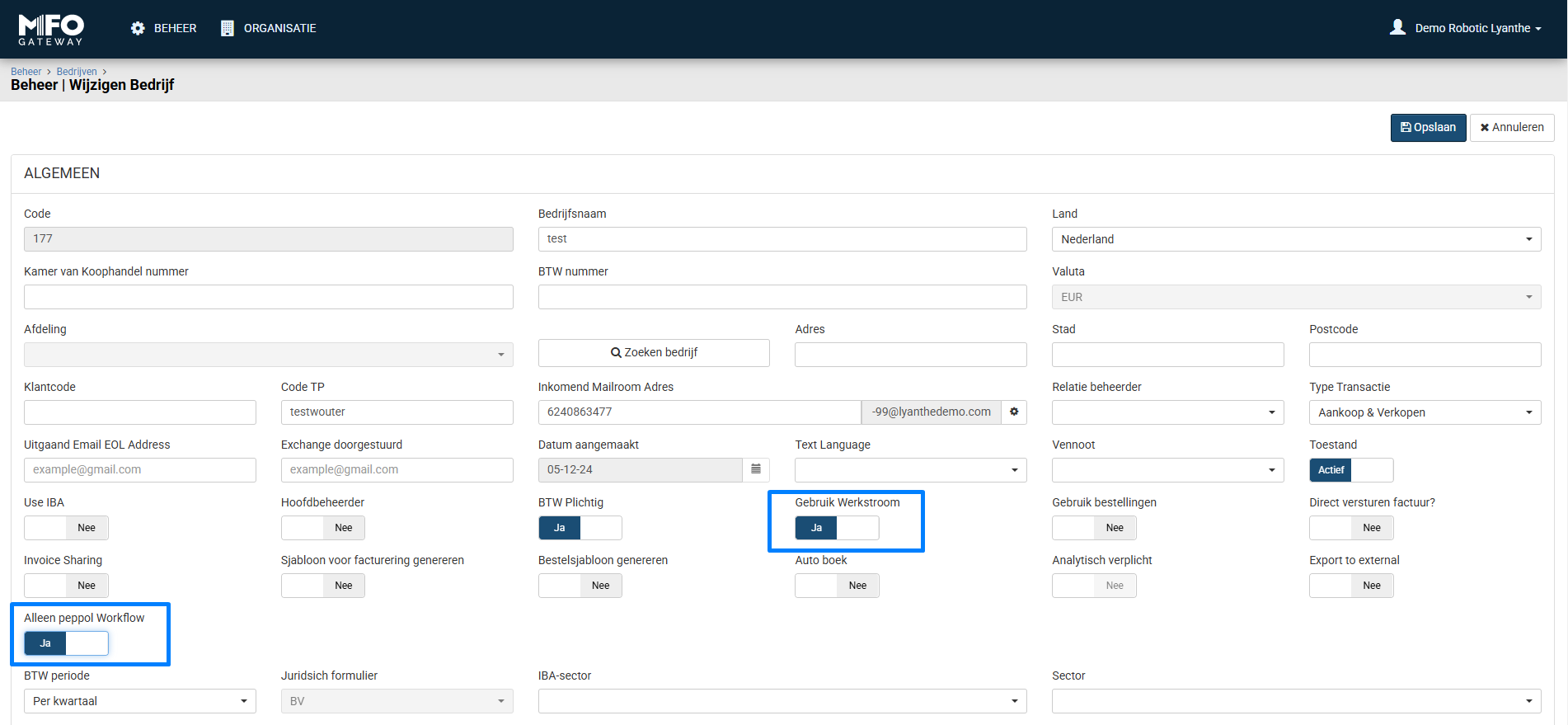Click the Annuleren button
The height and width of the screenshot is (725, 1568).
pyautogui.click(x=1511, y=128)
